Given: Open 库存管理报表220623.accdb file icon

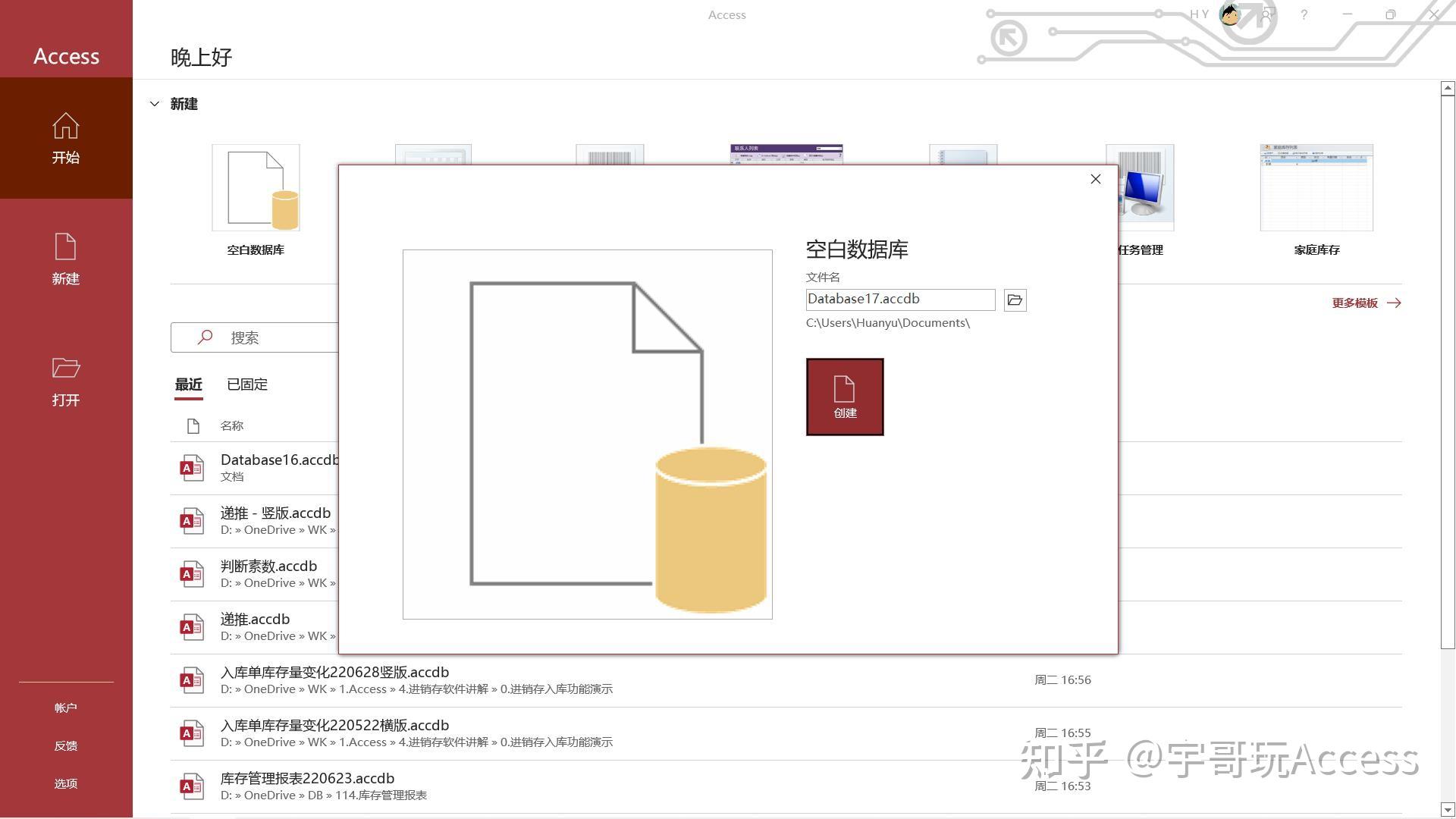Looking at the screenshot, I should pyautogui.click(x=192, y=786).
